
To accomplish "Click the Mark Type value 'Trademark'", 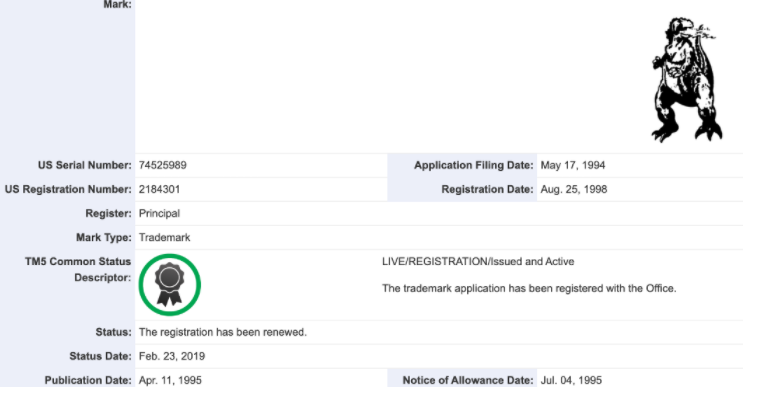I will [x=165, y=238].
